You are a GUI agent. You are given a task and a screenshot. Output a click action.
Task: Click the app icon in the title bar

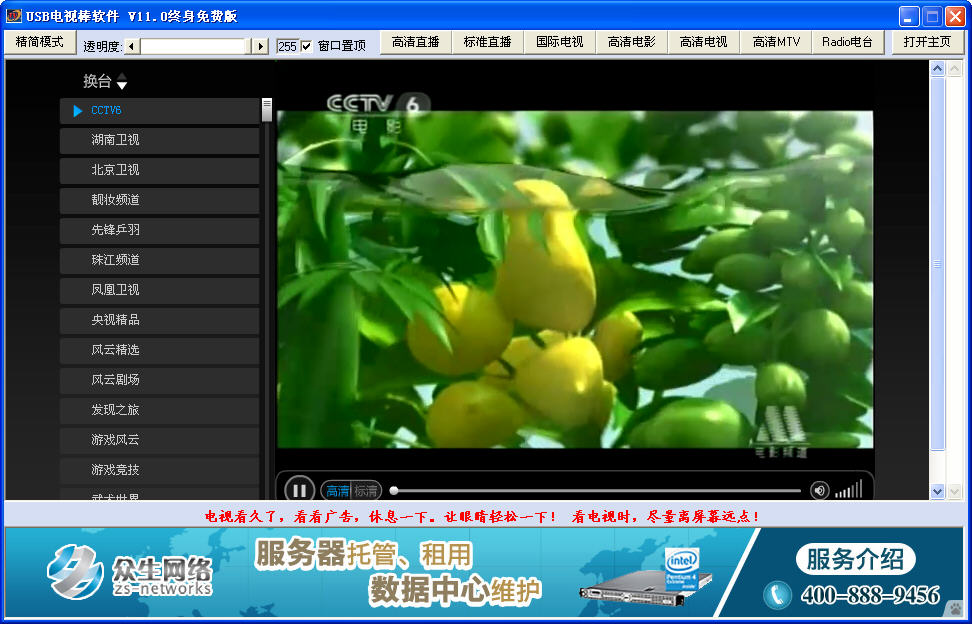(x=13, y=16)
